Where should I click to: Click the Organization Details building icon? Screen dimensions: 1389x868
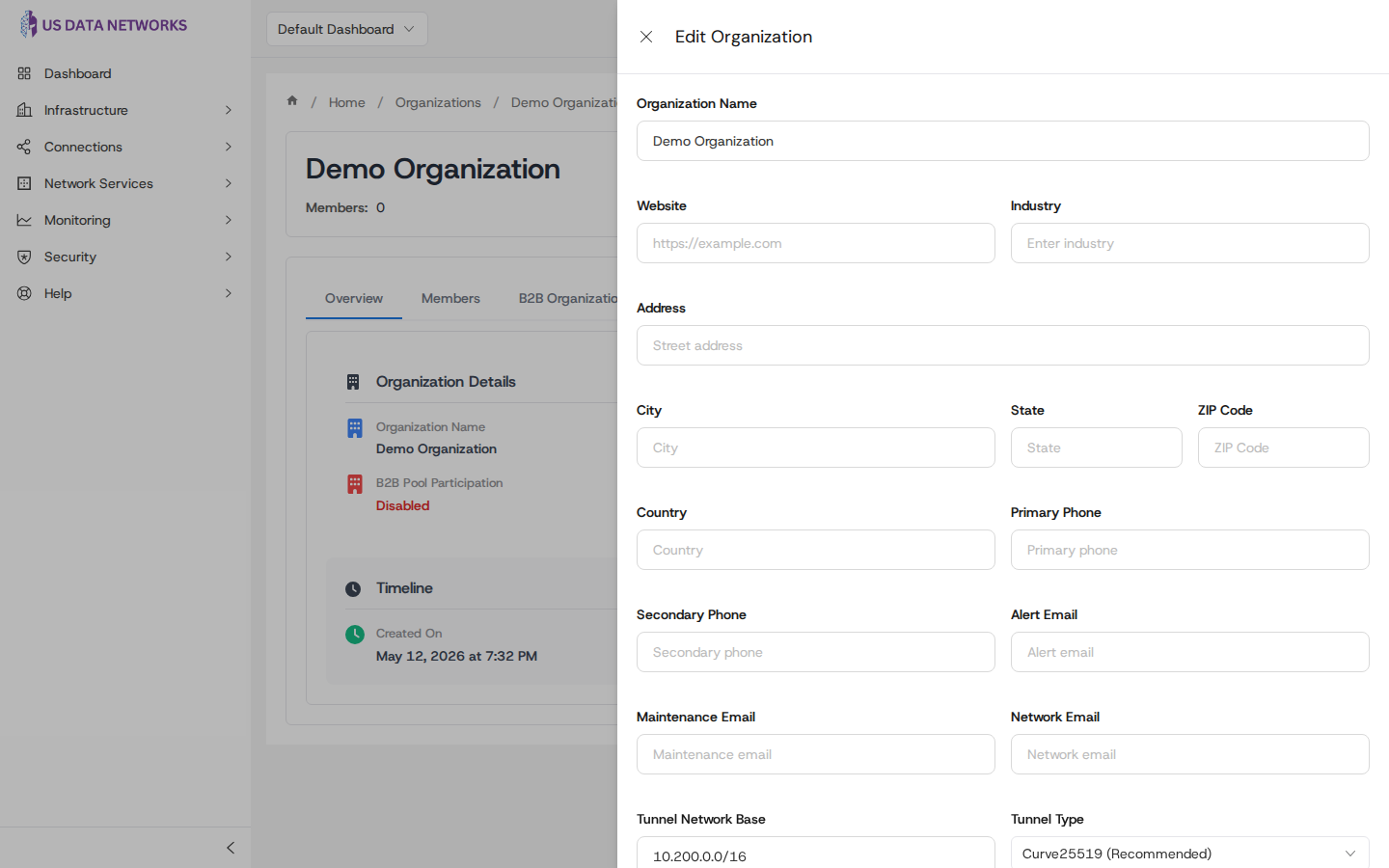click(353, 382)
